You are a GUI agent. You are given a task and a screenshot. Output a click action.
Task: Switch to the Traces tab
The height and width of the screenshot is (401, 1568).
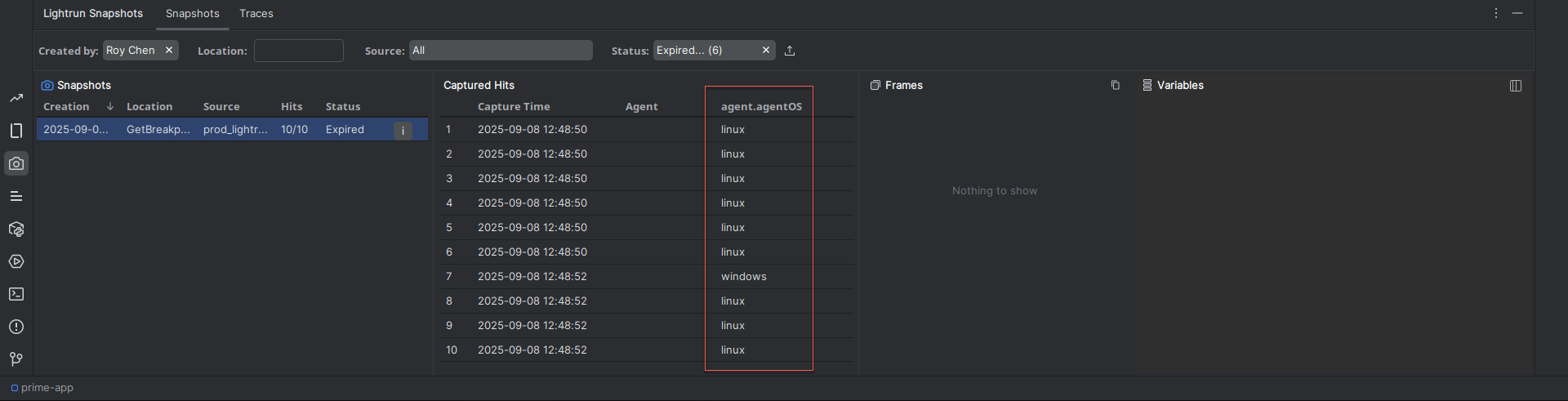pos(256,14)
